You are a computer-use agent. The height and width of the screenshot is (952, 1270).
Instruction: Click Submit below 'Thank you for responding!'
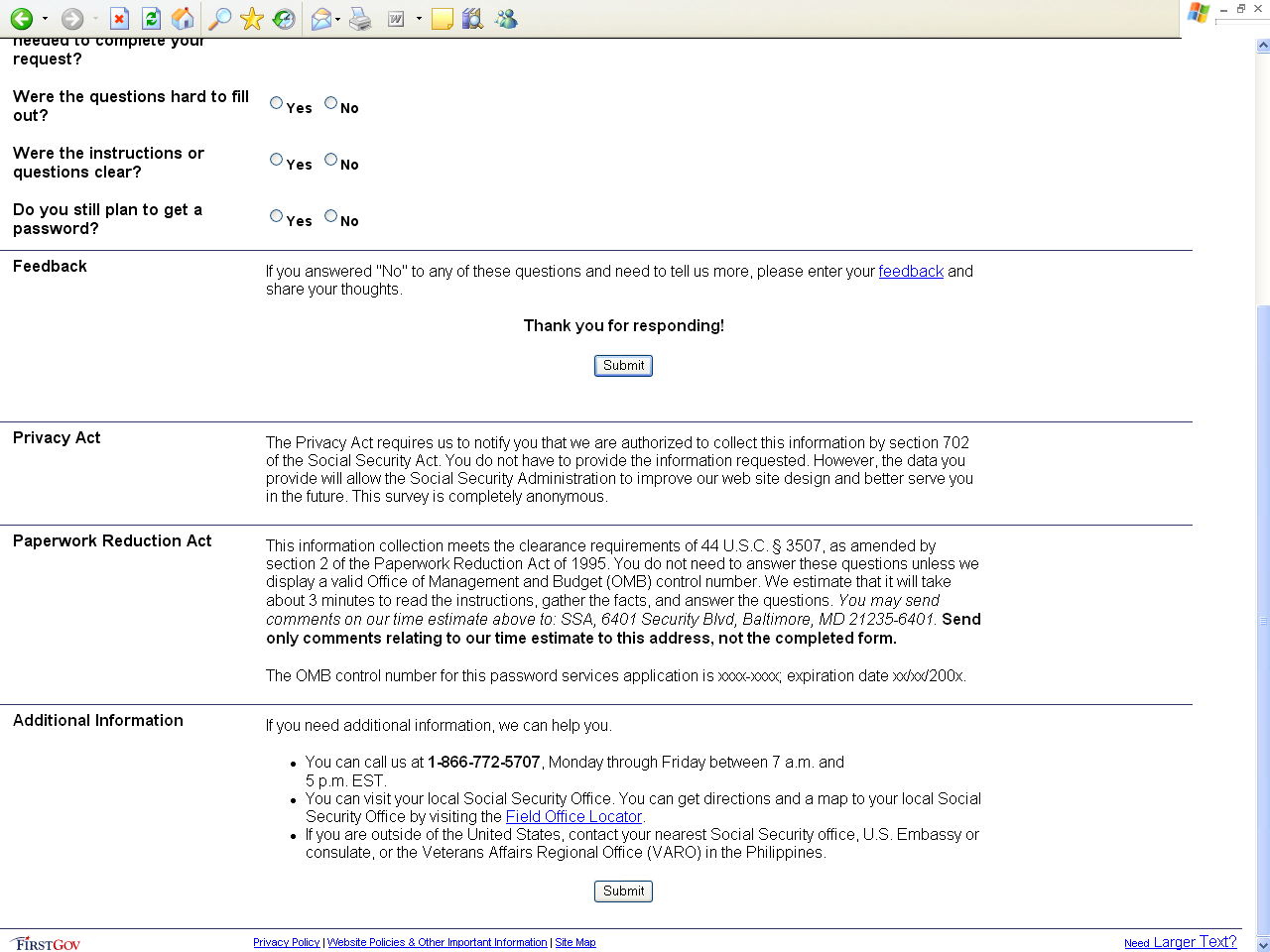[x=623, y=366]
